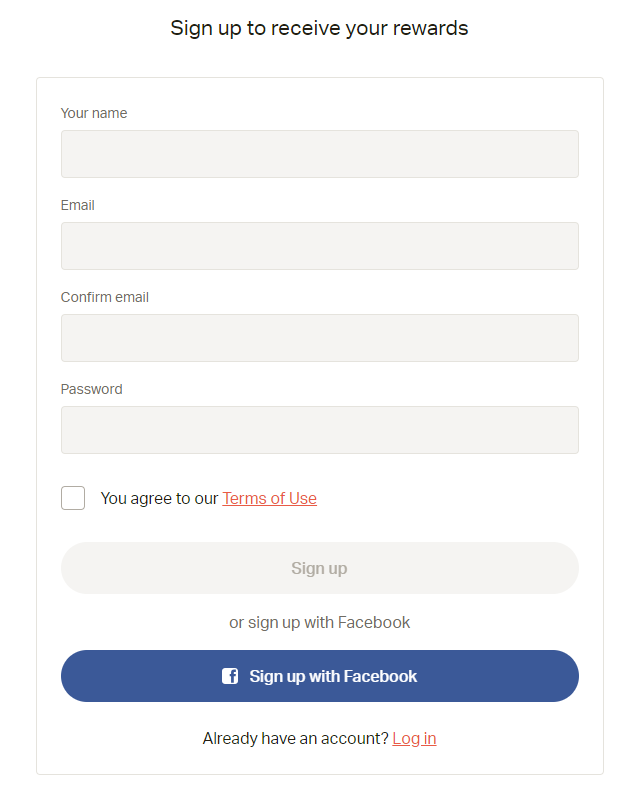Click the "or sign up with Facebook" caption
The width and height of the screenshot is (639, 798).
320,622
